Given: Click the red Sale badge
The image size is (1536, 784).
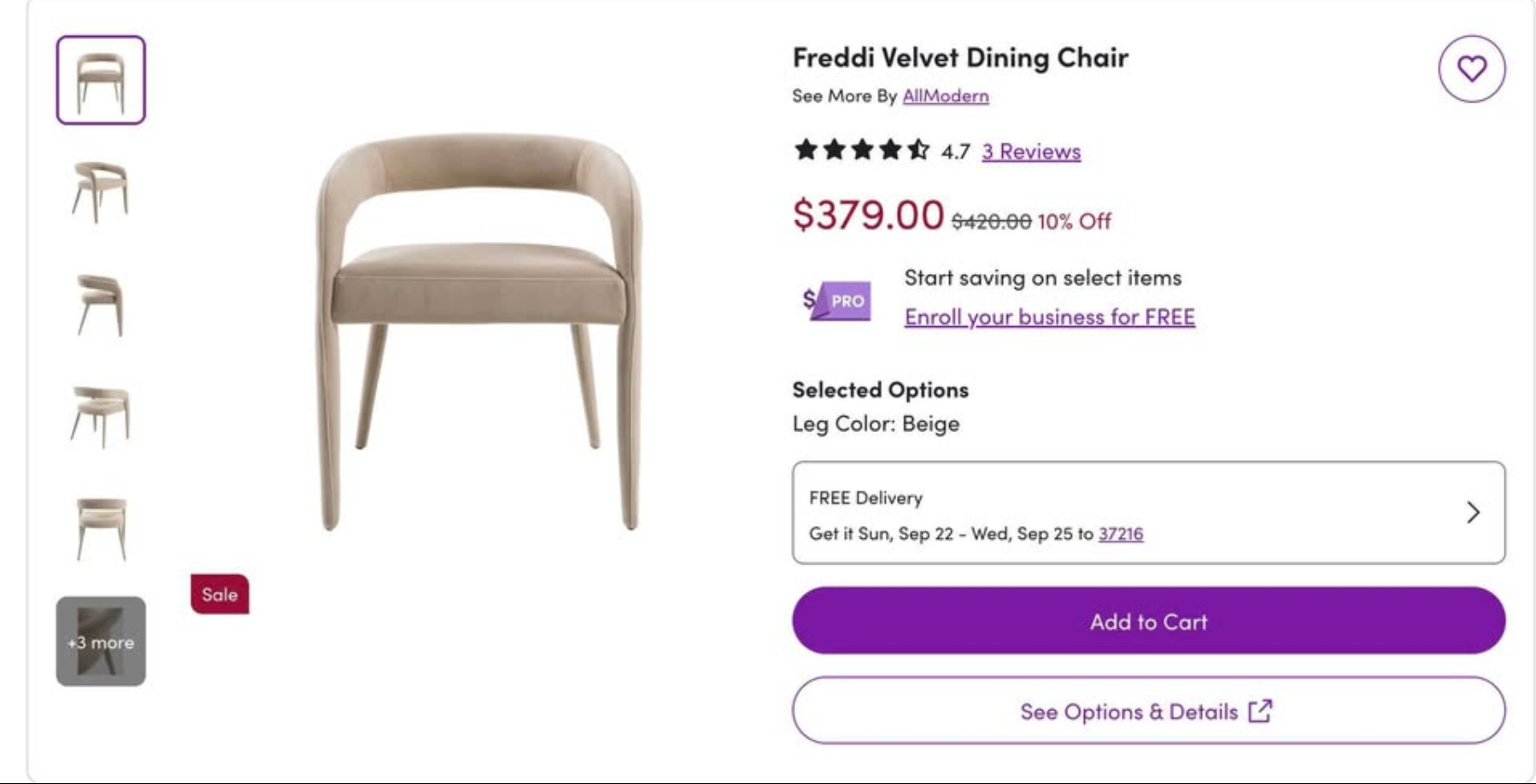Looking at the screenshot, I should [x=220, y=594].
